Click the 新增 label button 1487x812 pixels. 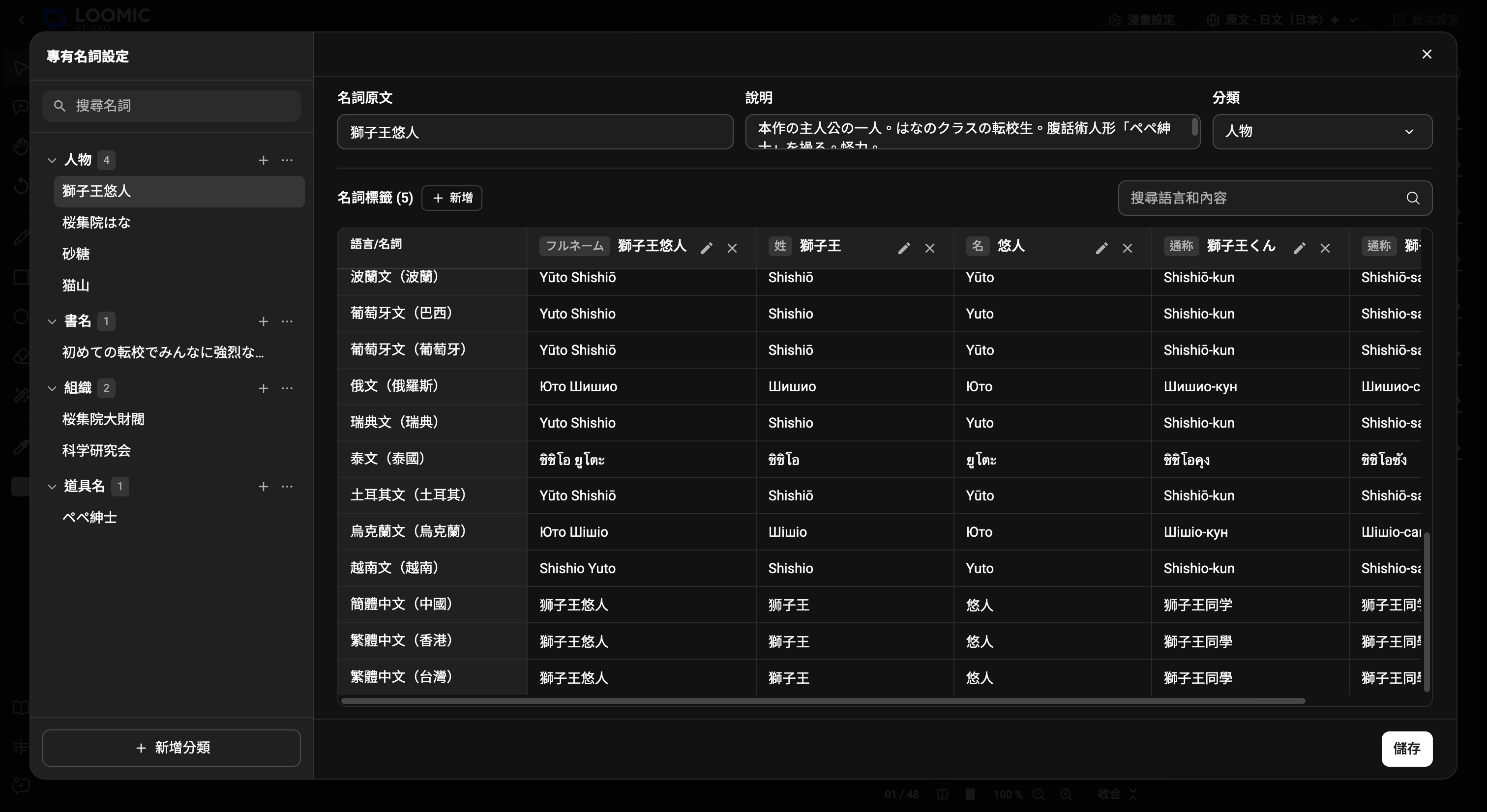451,198
